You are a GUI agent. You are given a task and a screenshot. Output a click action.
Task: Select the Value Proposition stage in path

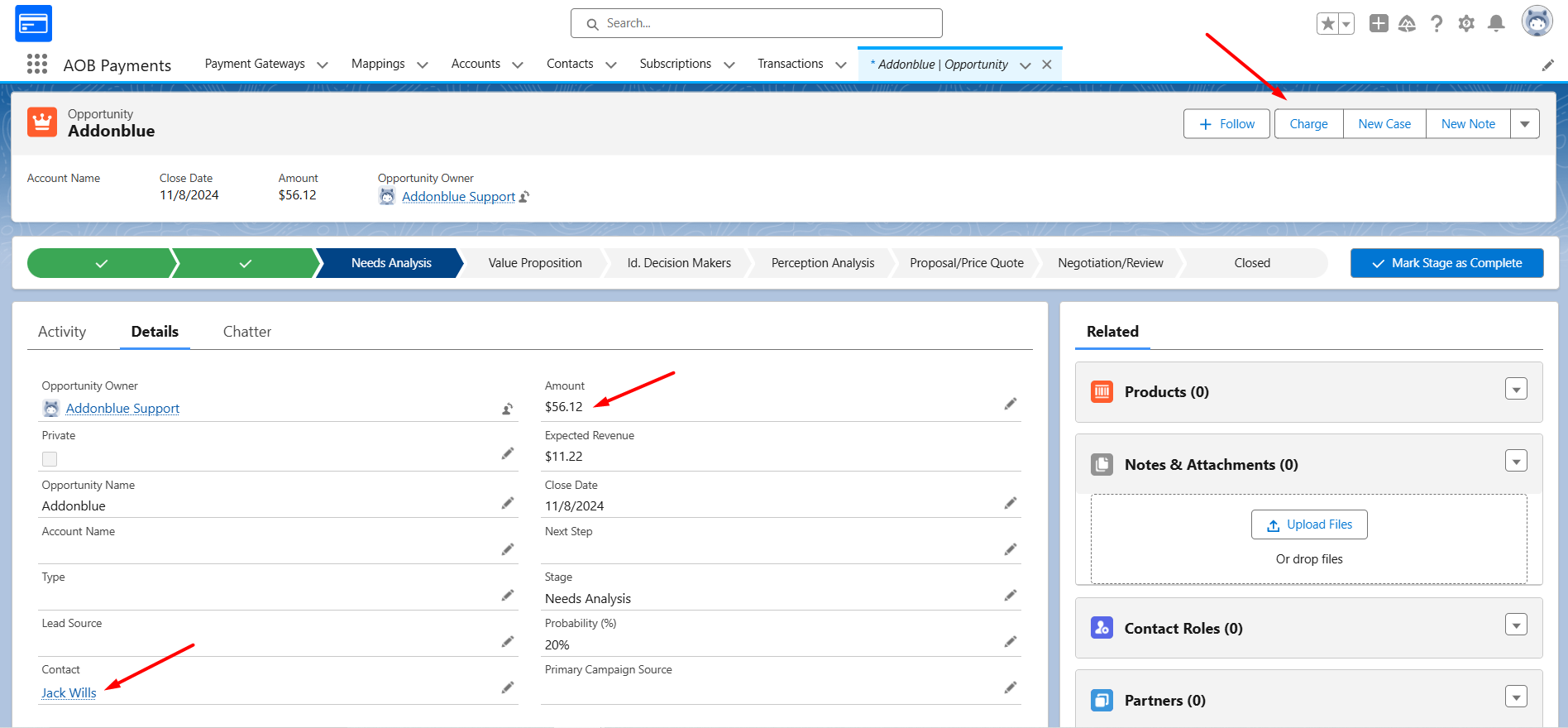(535, 263)
